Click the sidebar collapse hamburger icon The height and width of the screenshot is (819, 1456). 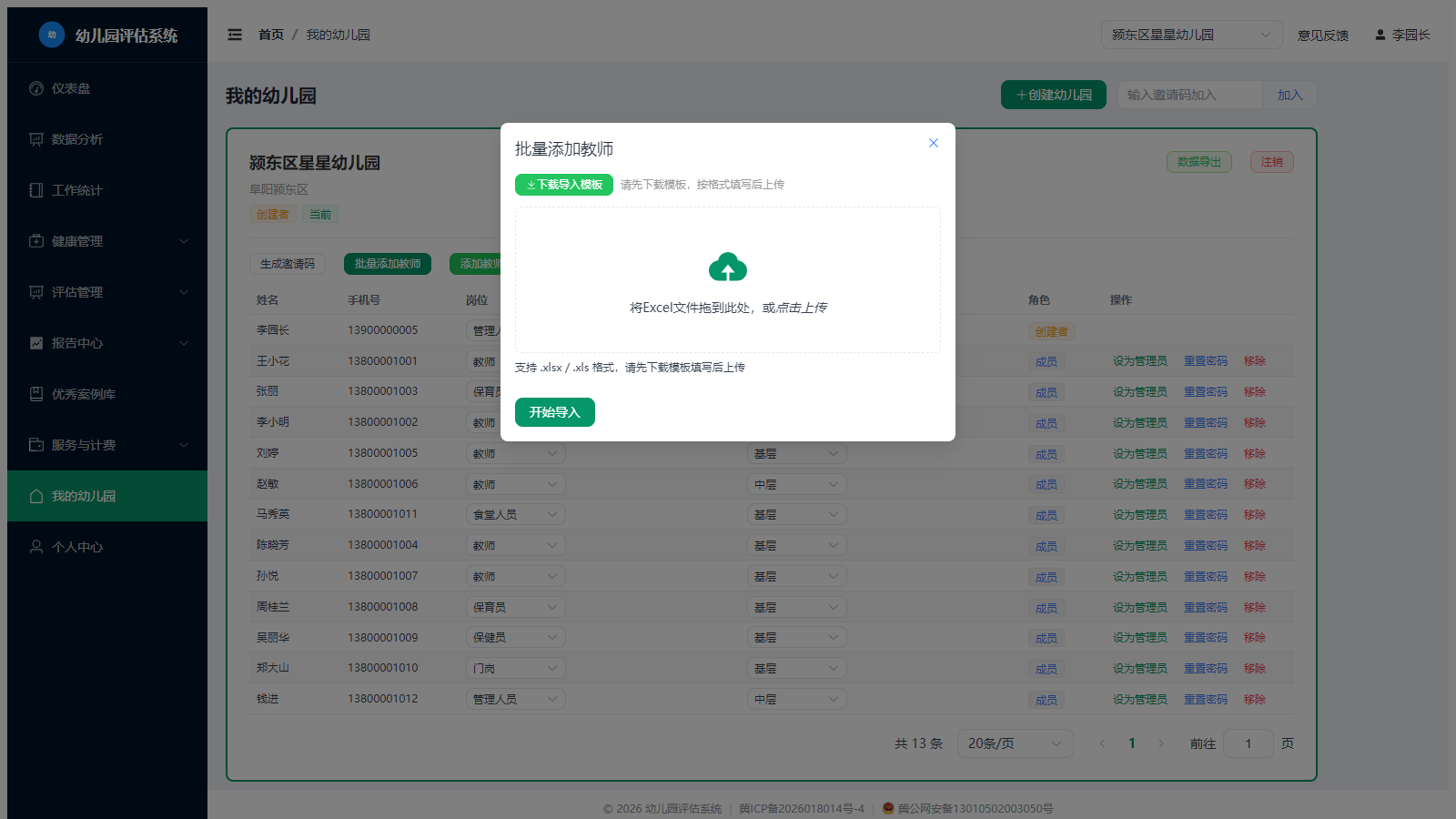(x=235, y=35)
